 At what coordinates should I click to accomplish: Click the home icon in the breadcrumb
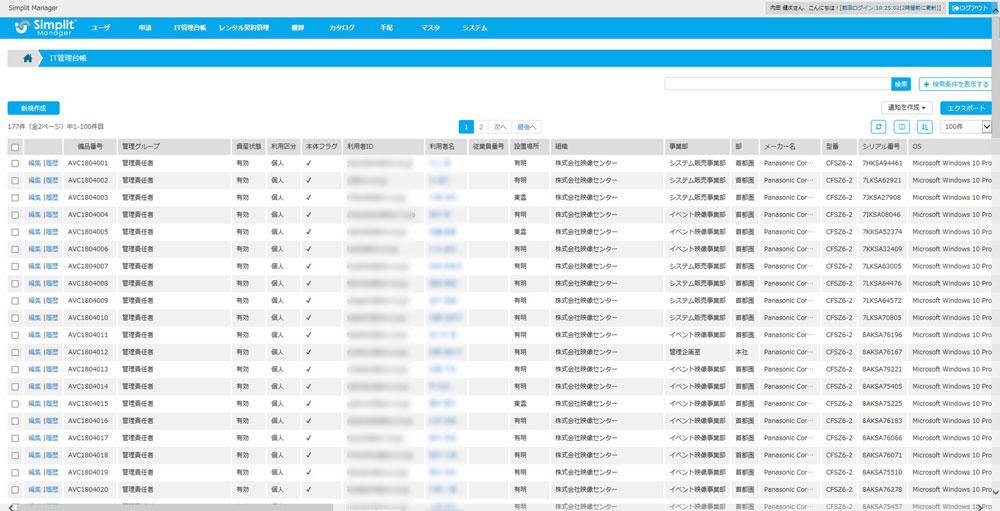(27, 58)
